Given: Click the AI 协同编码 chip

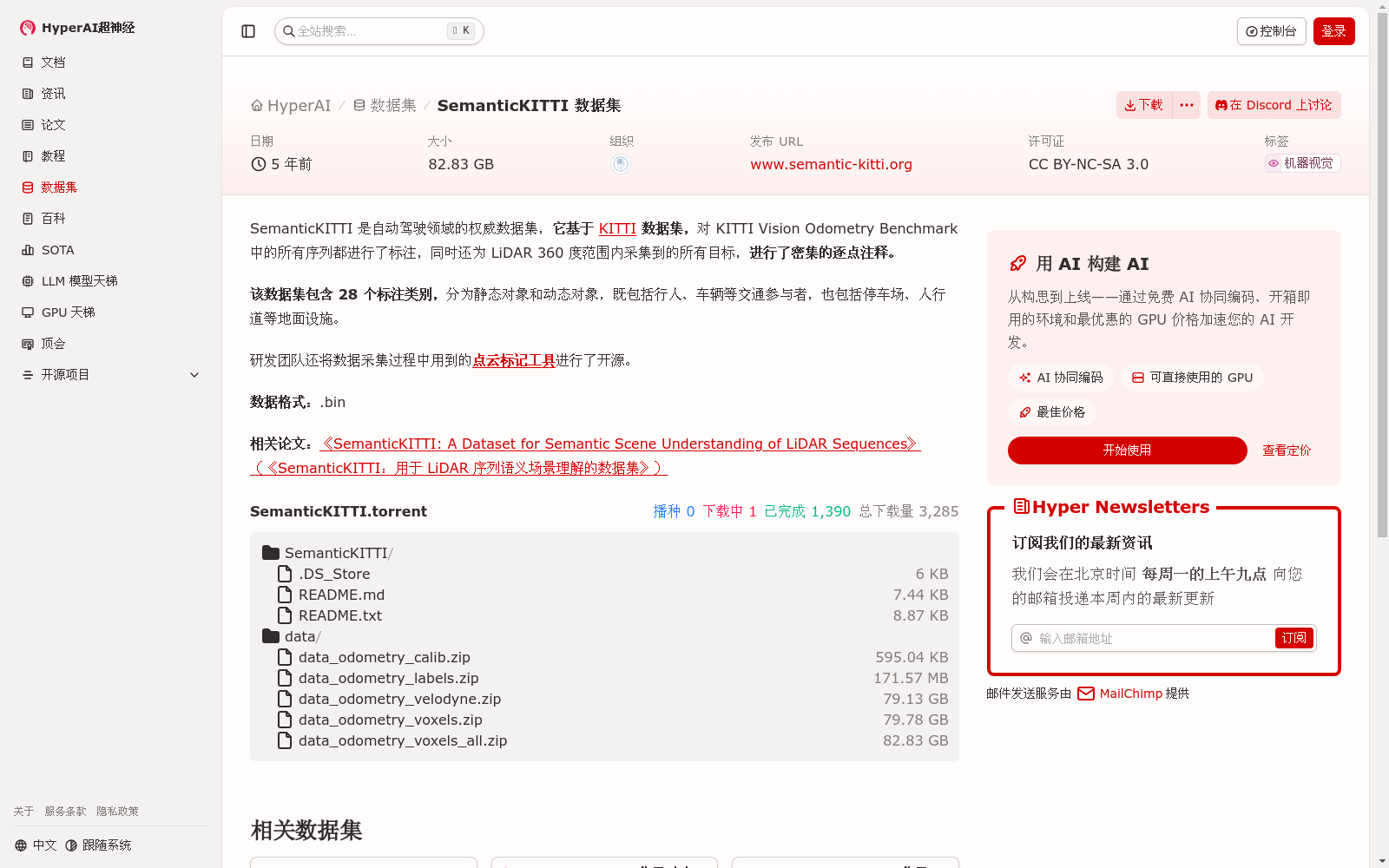Looking at the screenshot, I should pos(1061,378).
